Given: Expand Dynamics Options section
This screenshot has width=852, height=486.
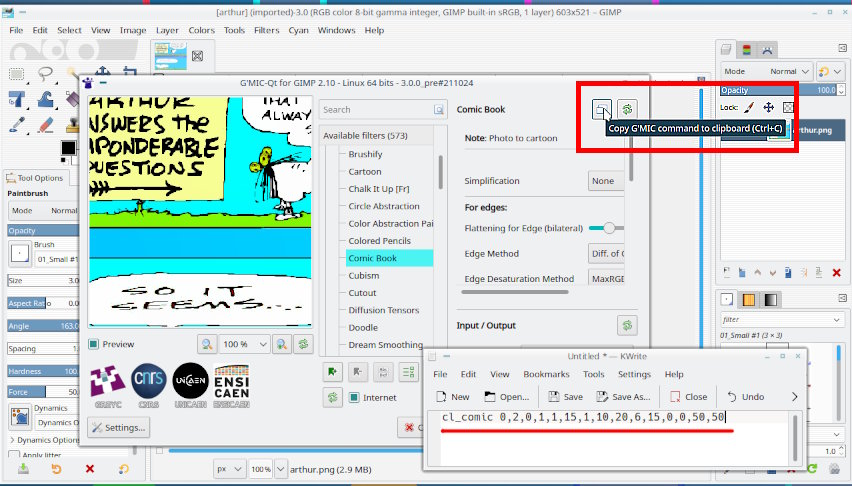Looking at the screenshot, I should (x=12, y=440).
